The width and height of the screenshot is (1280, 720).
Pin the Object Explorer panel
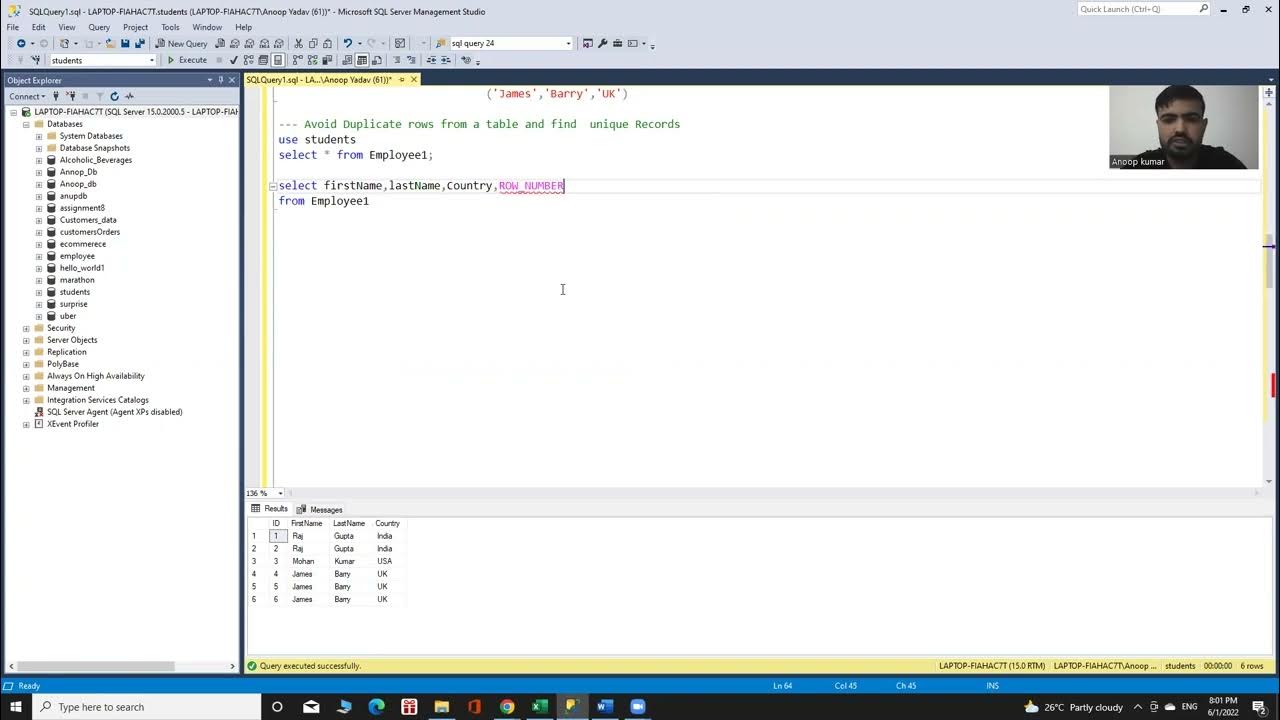tap(221, 80)
